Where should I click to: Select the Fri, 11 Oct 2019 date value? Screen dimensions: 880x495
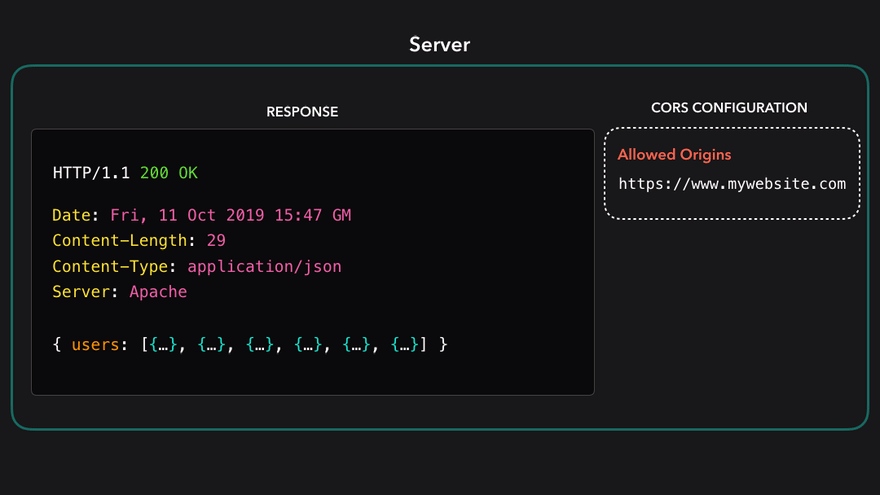[x=230, y=215]
